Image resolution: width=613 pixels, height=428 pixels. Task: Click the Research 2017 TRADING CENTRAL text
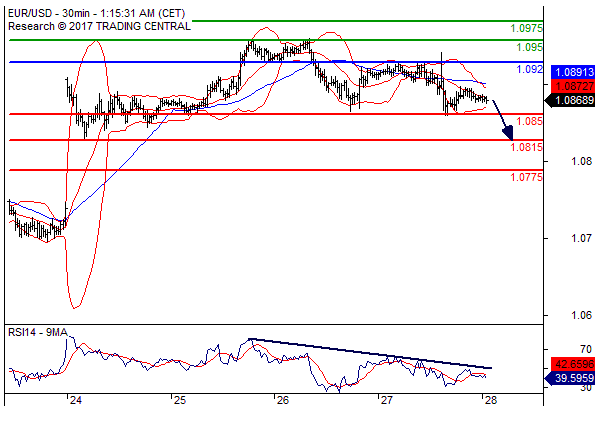(99, 27)
